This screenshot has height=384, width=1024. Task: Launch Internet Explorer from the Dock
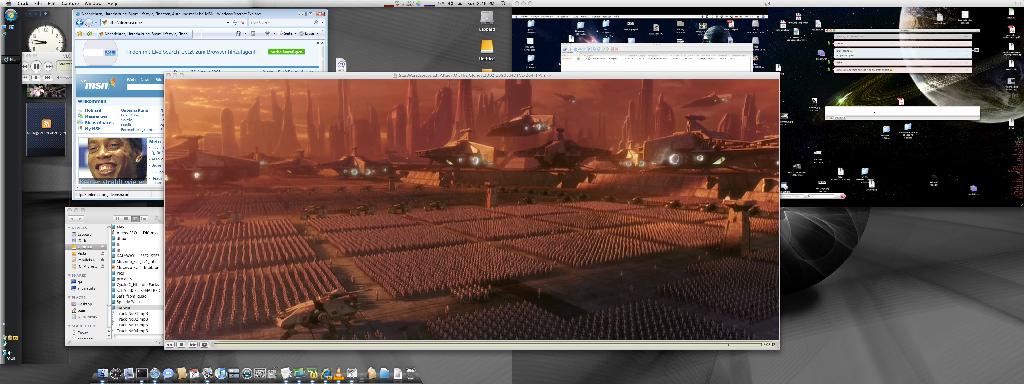[x=327, y=374]
